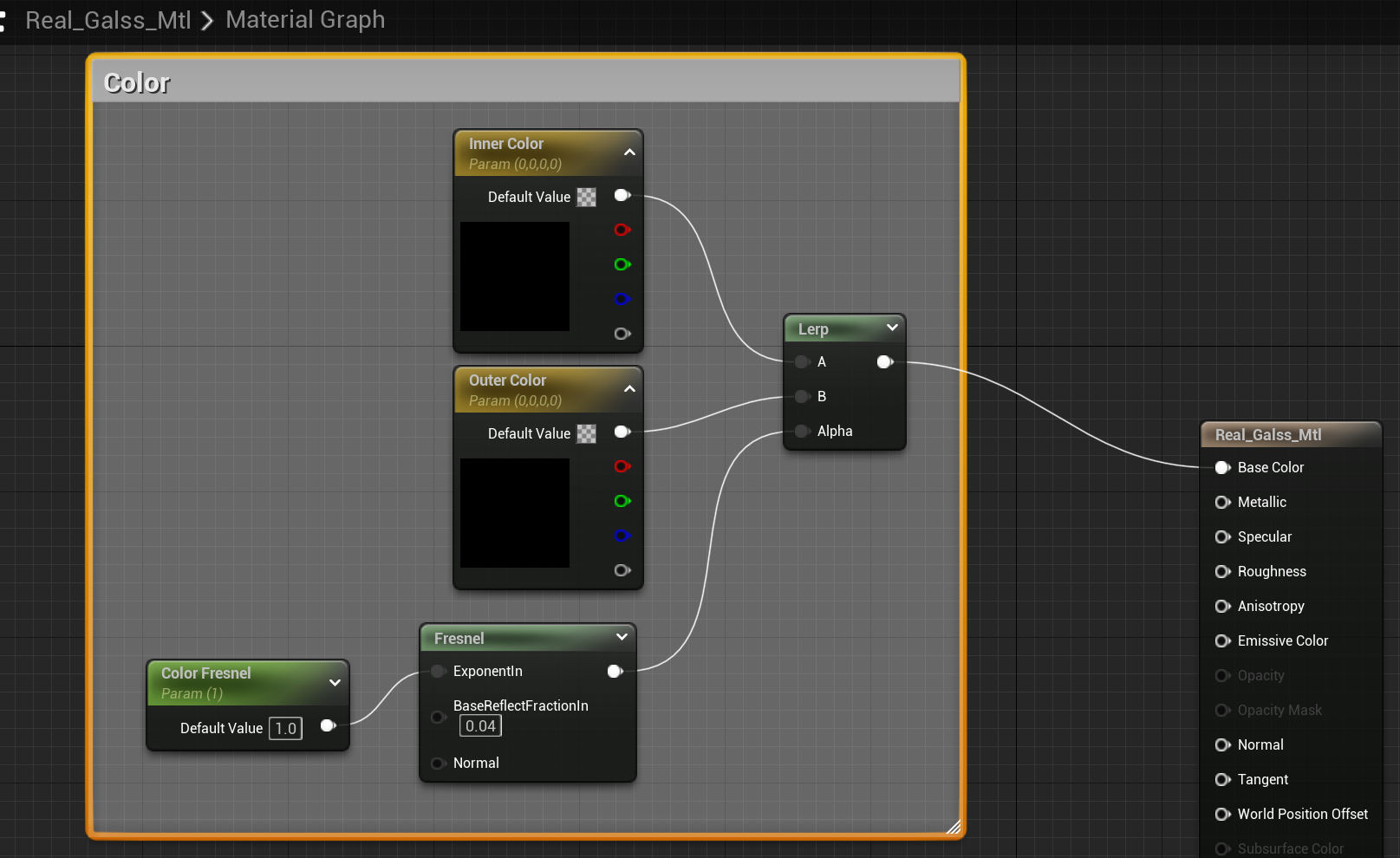Image resolution: width=1400 pixels, height=858 pixels.
Task: Click the Base Color input pin
Action: [1222, 468]
